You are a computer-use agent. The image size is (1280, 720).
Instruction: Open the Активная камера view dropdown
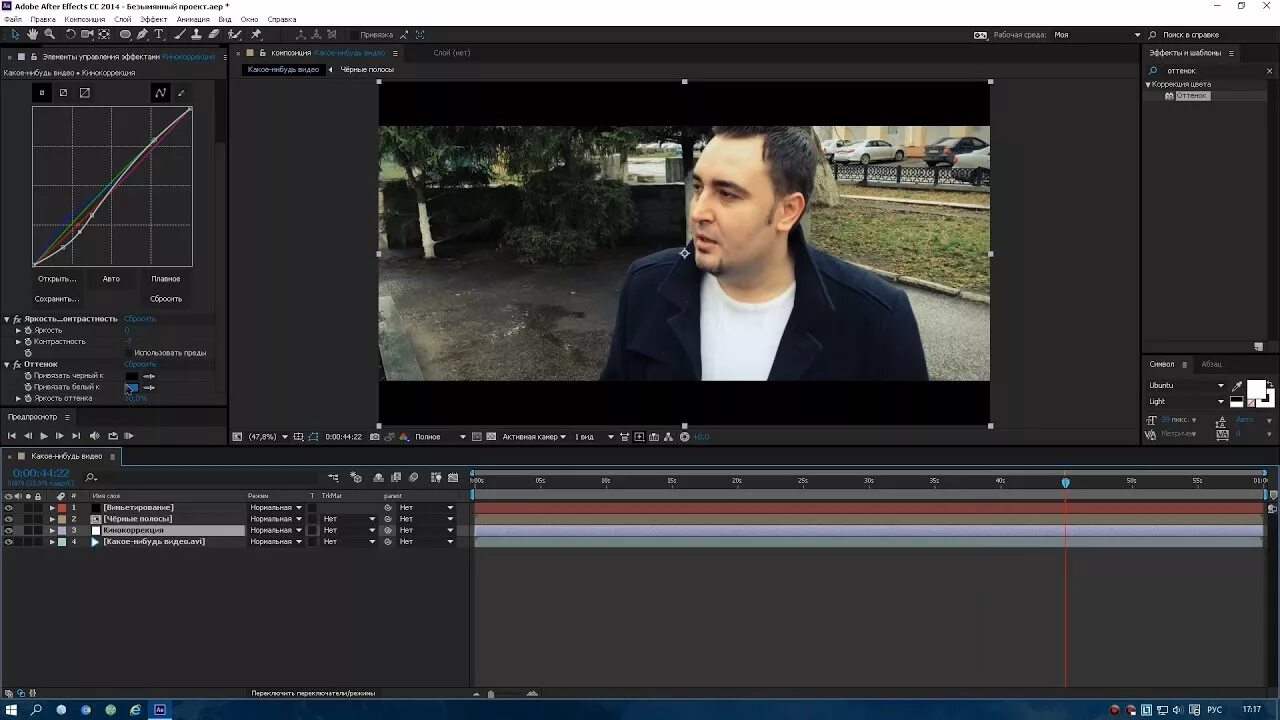[x=534, y=437]
